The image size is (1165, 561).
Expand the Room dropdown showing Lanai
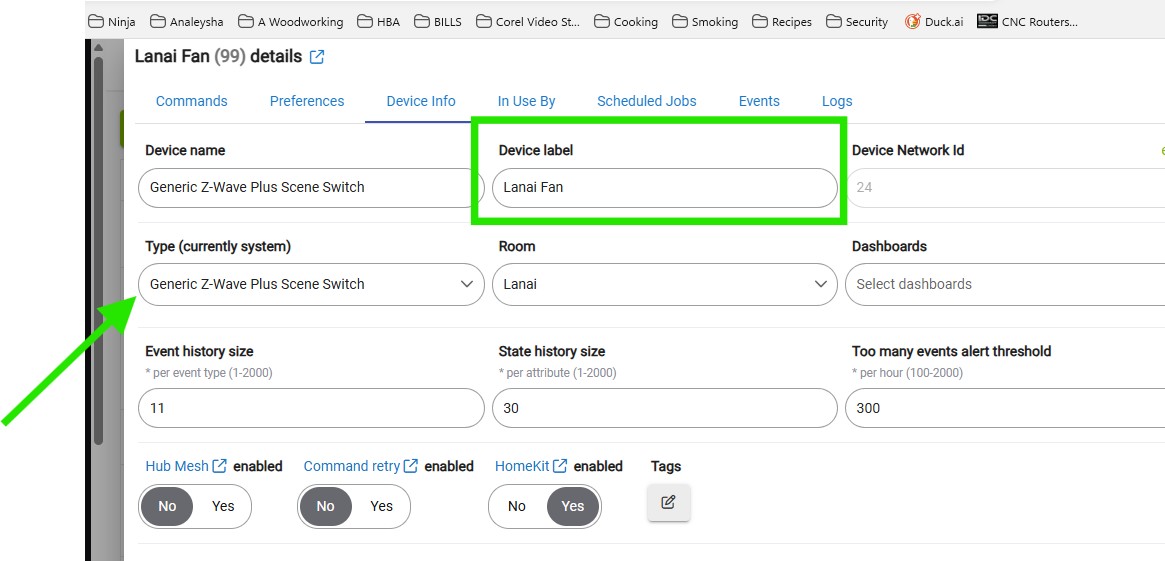pyautogui.click(x=664, y=284)
